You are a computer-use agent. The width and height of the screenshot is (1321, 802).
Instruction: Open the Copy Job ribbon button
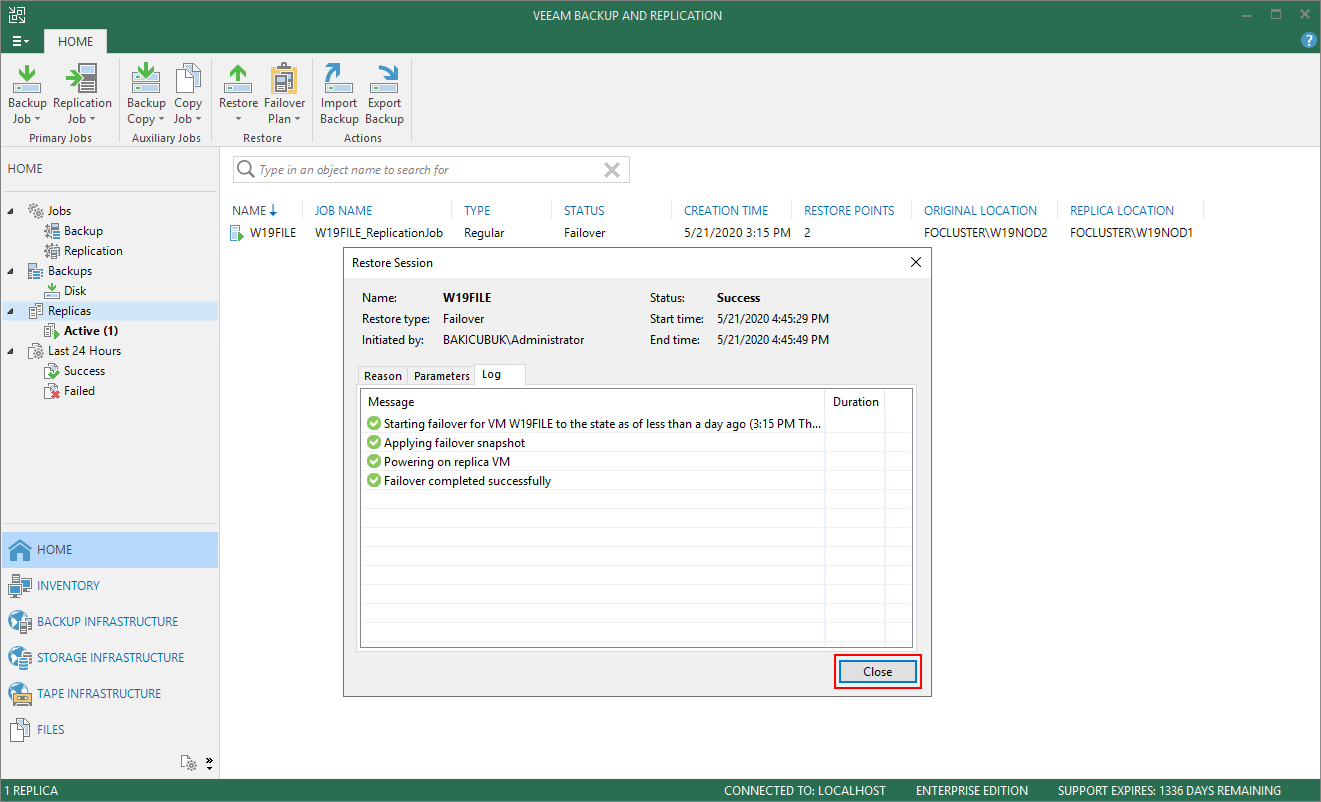click(x=188, y=94)
